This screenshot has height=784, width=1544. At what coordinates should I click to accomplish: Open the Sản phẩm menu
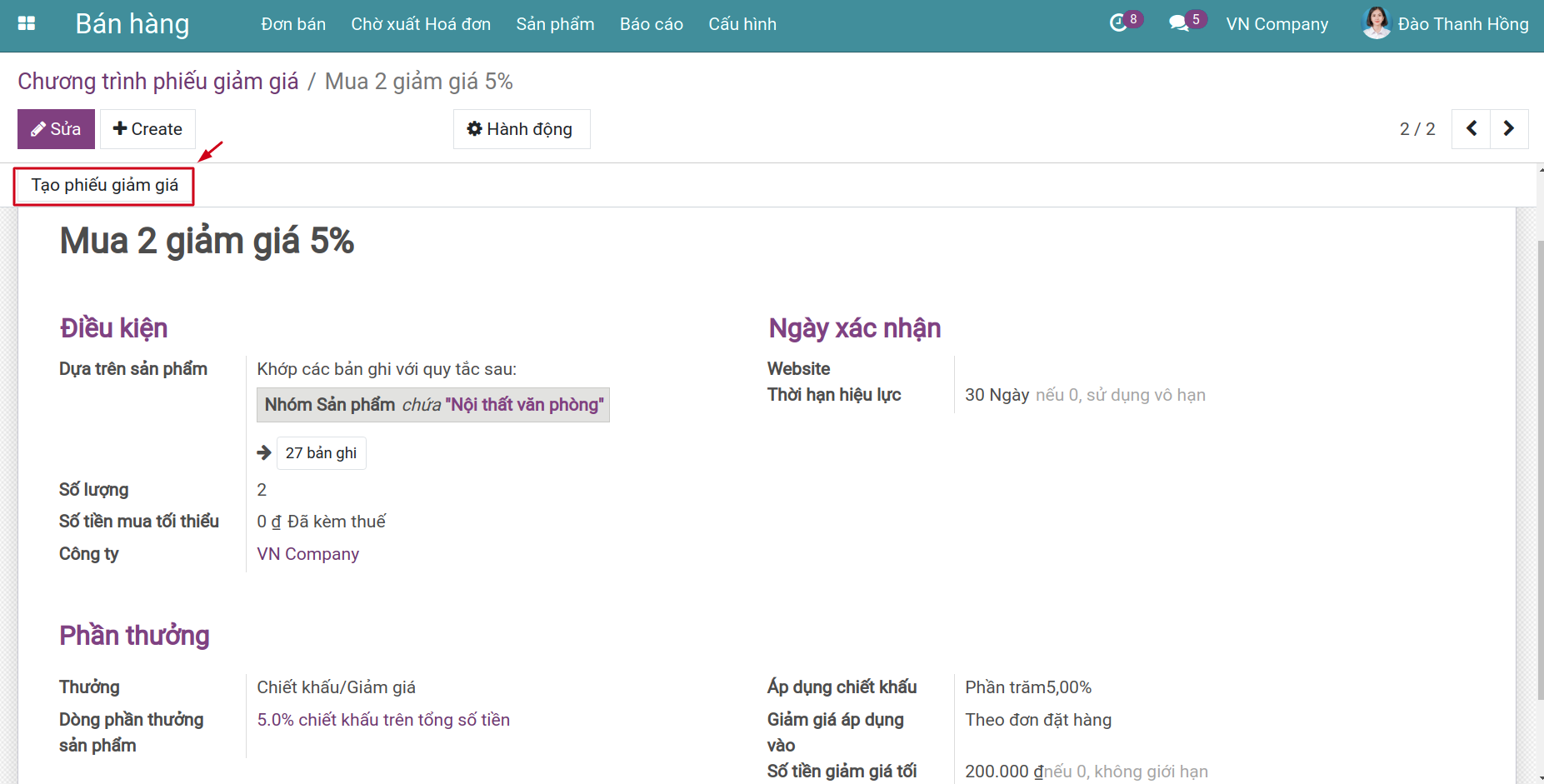pyautogui.click(x=555, y=24)
